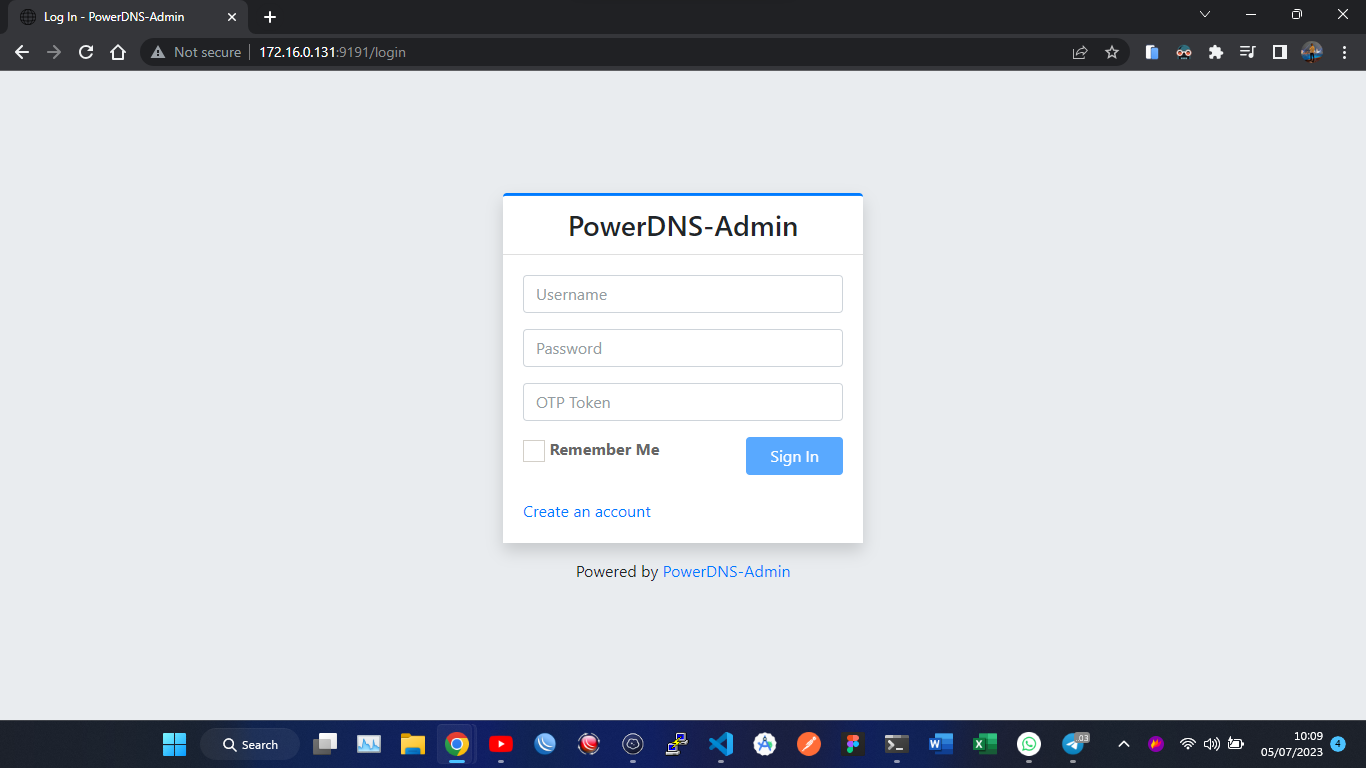
Task: Open the Chrome three-dot menu
Action: click(1343, 52)
